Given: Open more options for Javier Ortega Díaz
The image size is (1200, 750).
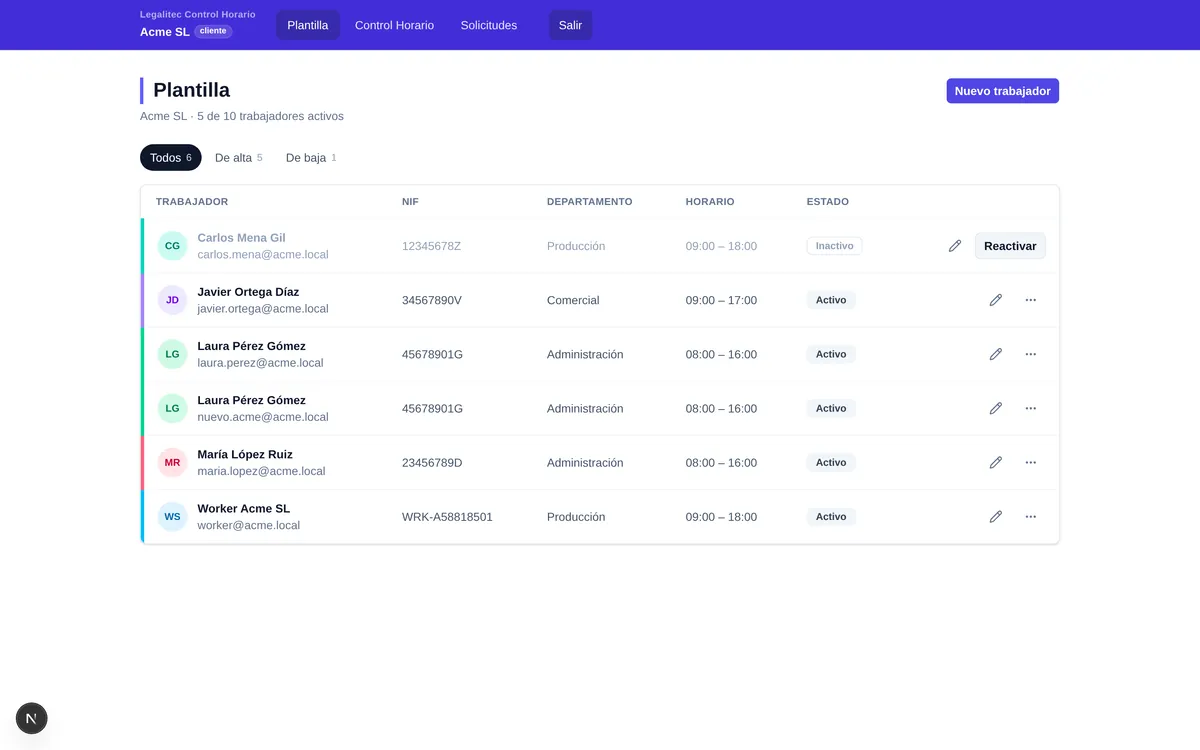Looking at the screenshot, I should [1031, 300].
